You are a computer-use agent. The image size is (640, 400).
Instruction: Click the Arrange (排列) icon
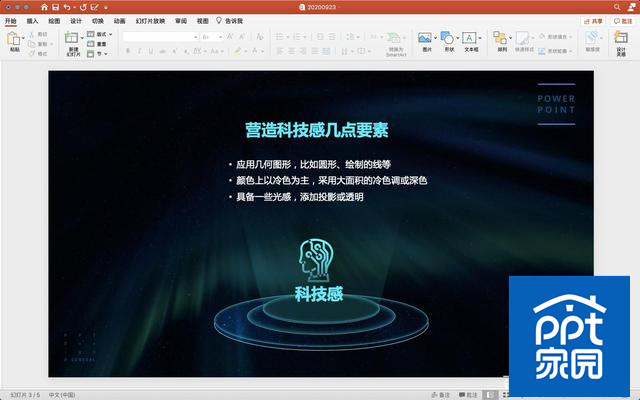pos(500,38)
